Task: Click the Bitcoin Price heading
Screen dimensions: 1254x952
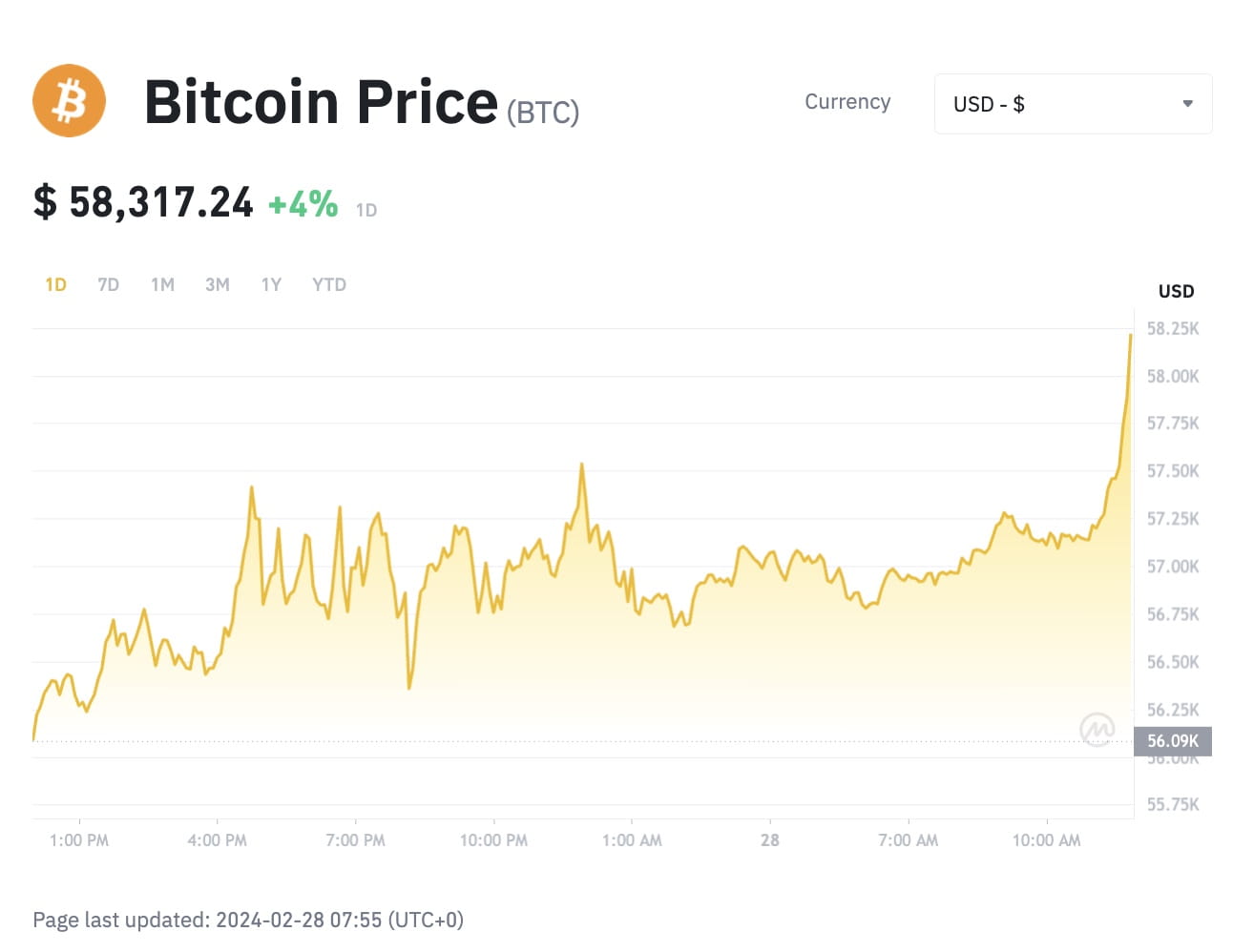Action: pos(322,101)
